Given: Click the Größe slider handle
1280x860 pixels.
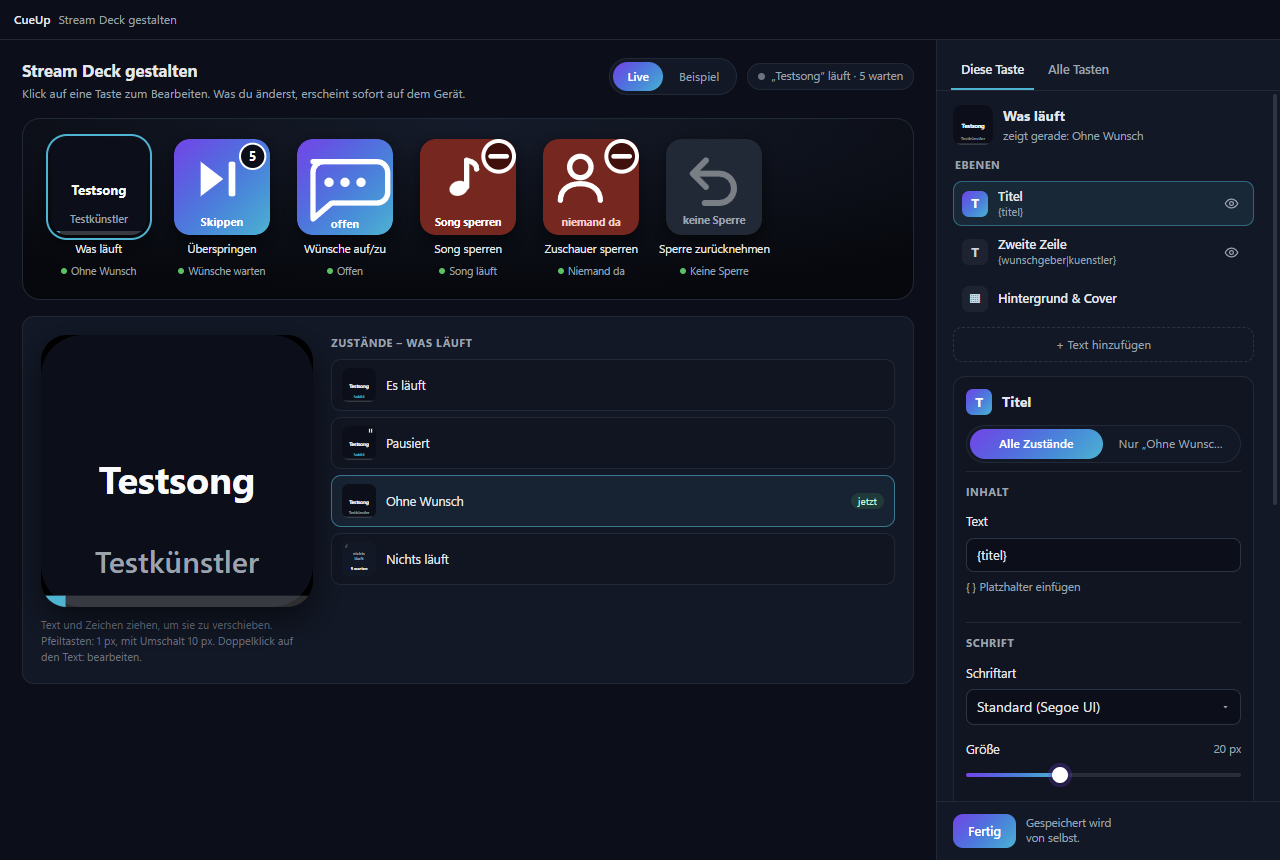Looking at the screenshot, I should (1060, 775).
